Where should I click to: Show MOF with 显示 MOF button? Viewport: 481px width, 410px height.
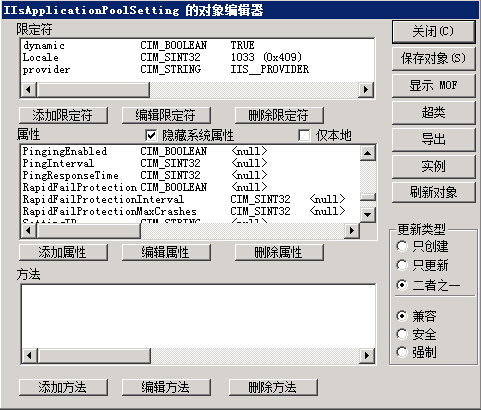click(433, 85)
